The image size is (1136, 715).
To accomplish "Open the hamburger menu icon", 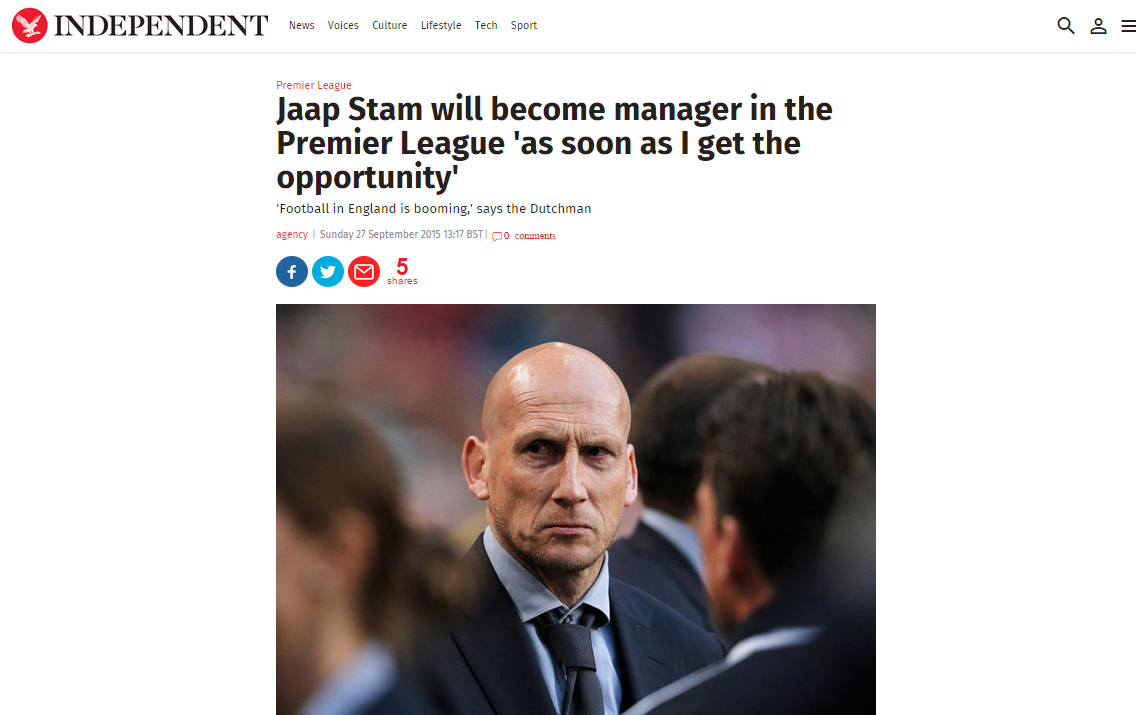I will tap(1128, 26).
